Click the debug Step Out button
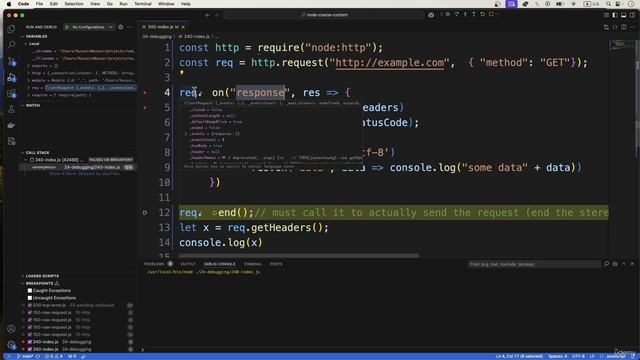This screenshot has height=360, width=640. tap(473, 14)
